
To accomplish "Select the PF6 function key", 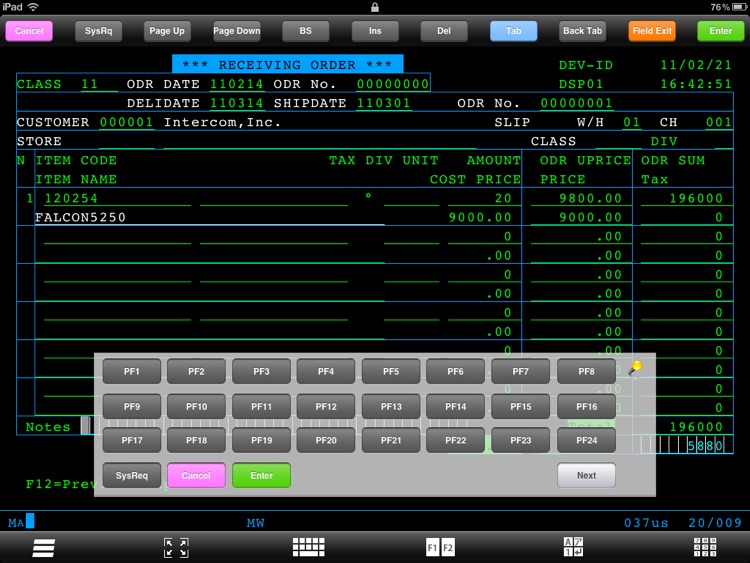I will click(x=455, y=371).
